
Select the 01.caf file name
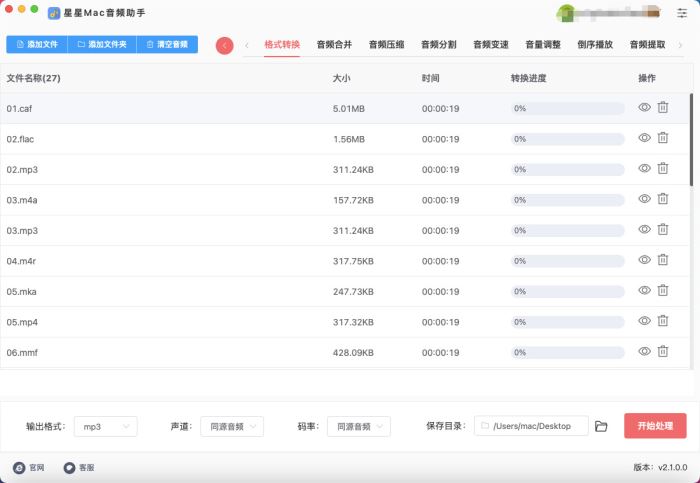pyautogui.click(x=19, y=108)
